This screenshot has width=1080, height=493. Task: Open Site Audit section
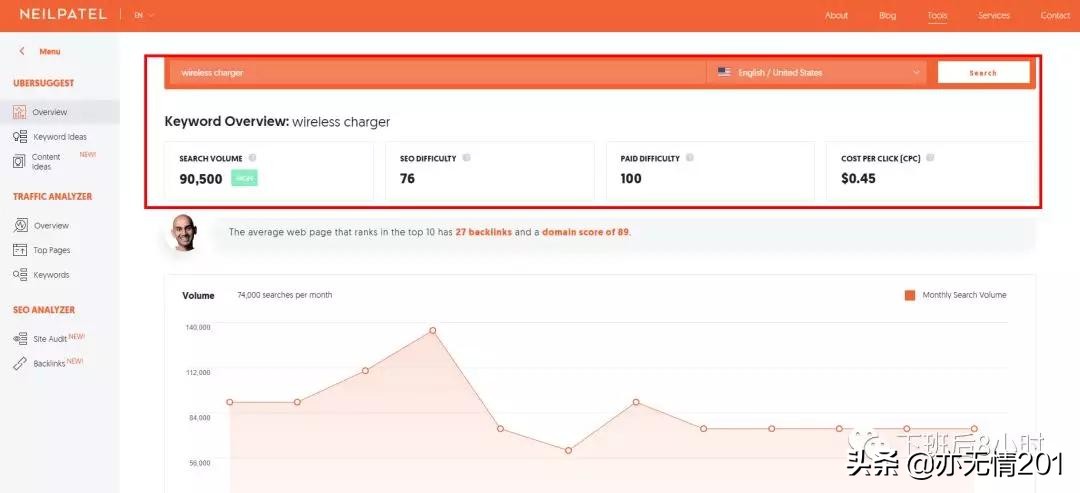coord(50,339)
